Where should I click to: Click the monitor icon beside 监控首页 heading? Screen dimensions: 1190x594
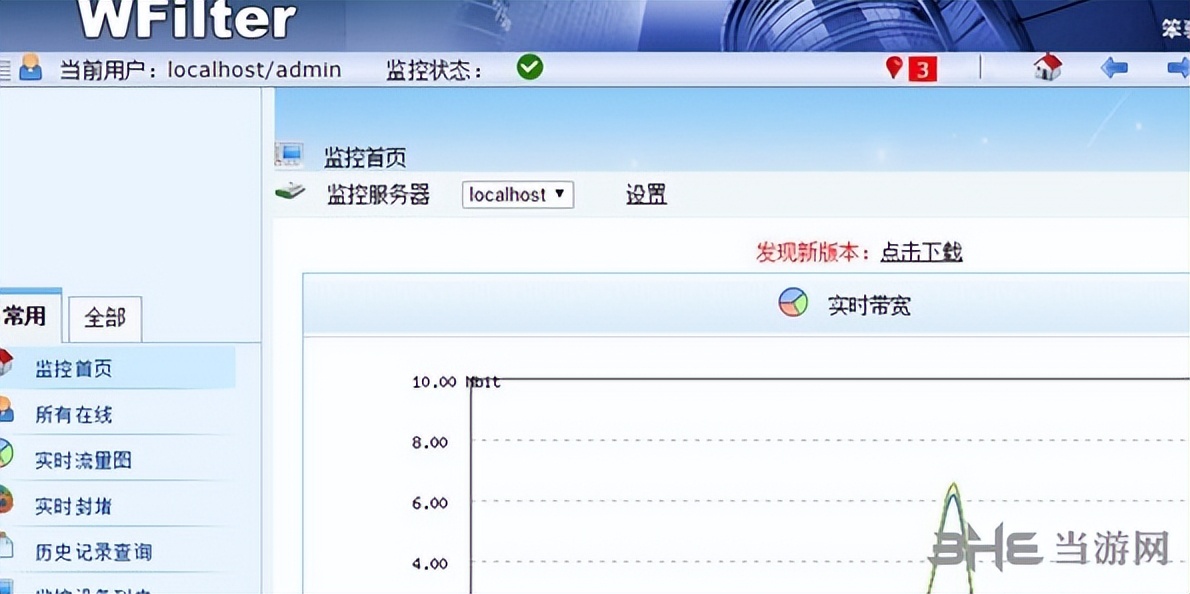pos(289,152)
